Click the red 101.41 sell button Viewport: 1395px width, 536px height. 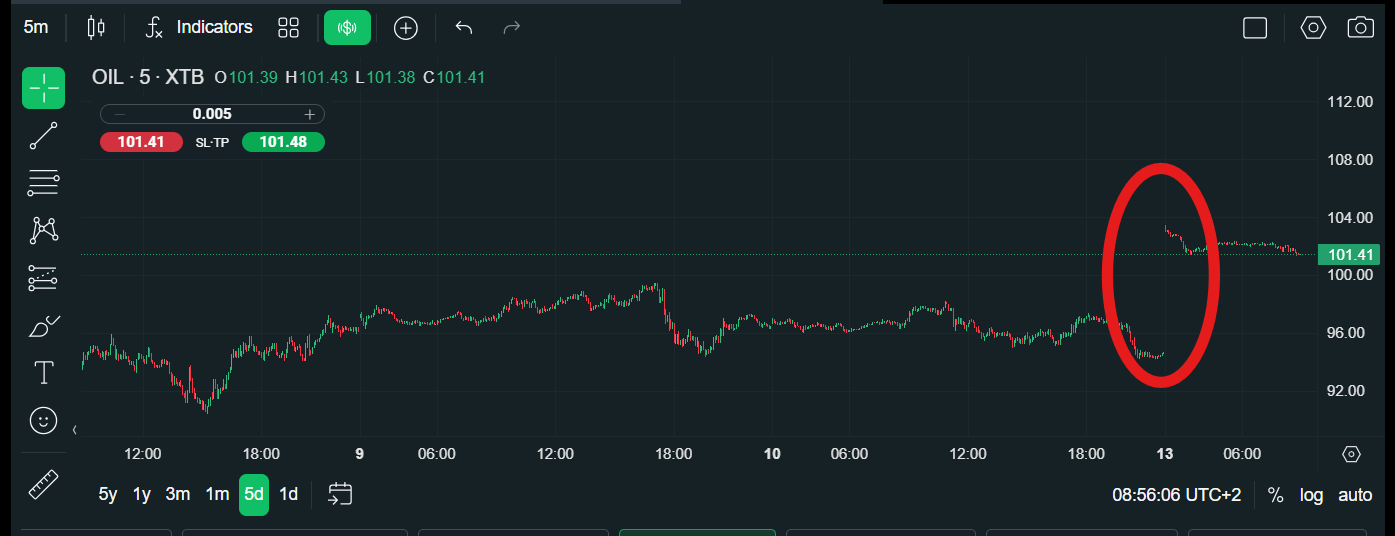pos(141,142)
